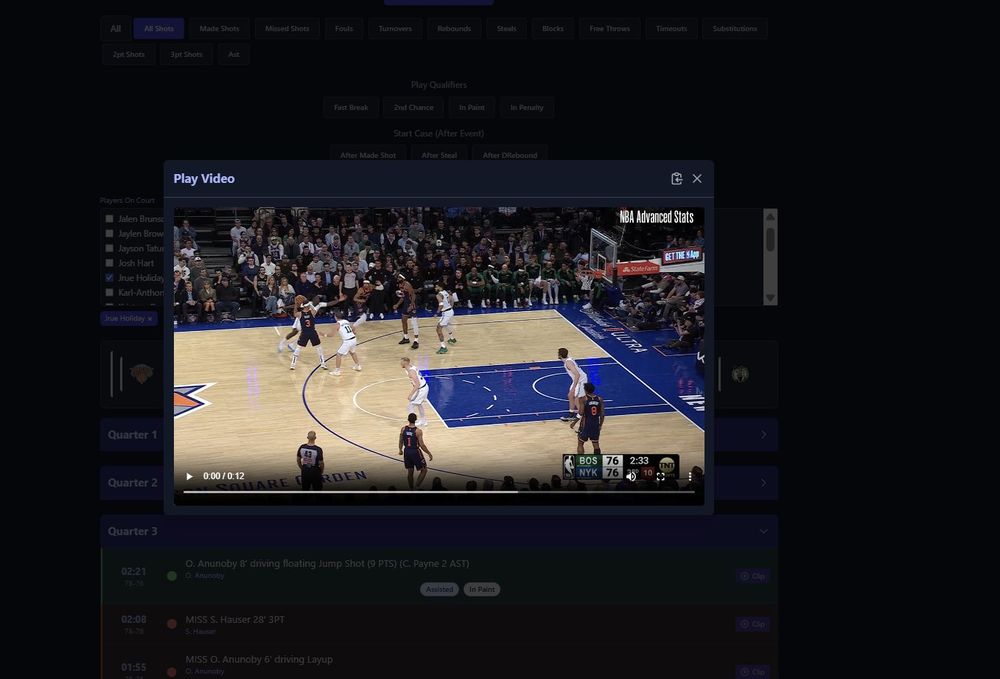Select After Steal start case
The height and width of the screenshot is (679, 1000).
tap(439, 155)
